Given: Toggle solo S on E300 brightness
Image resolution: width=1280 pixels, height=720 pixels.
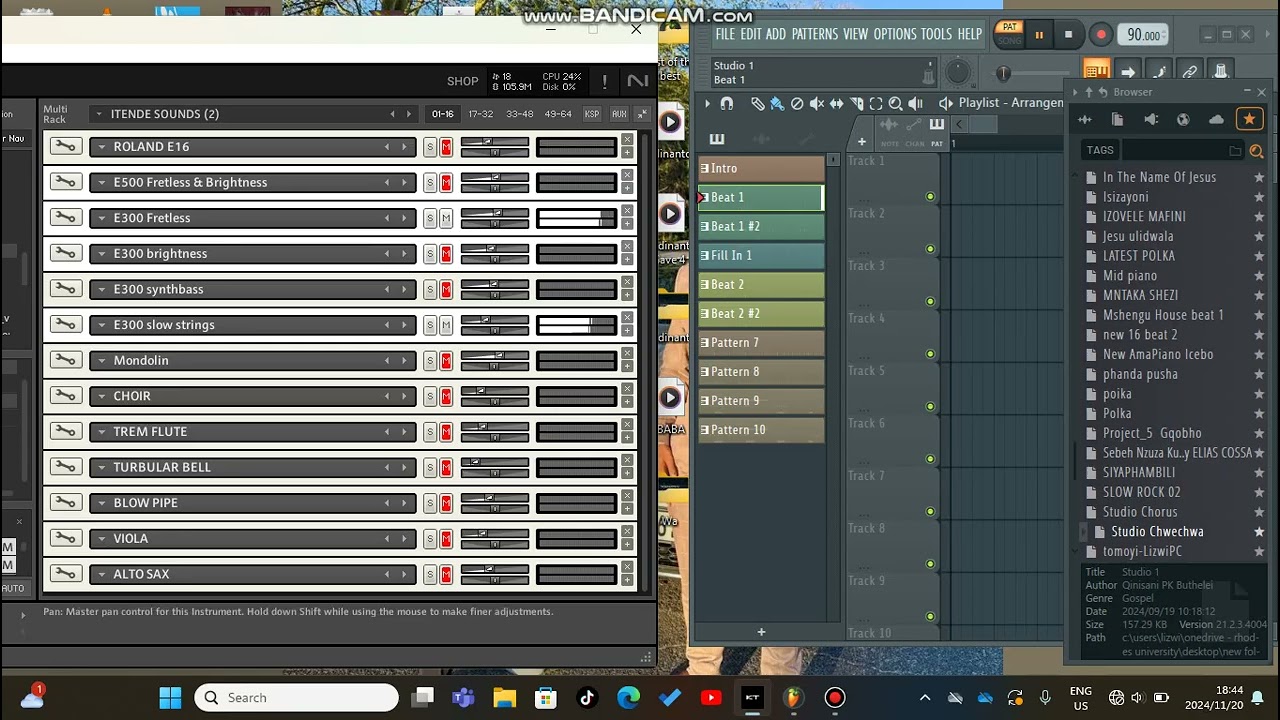Looking at the screenshot, I should point(430,254).
